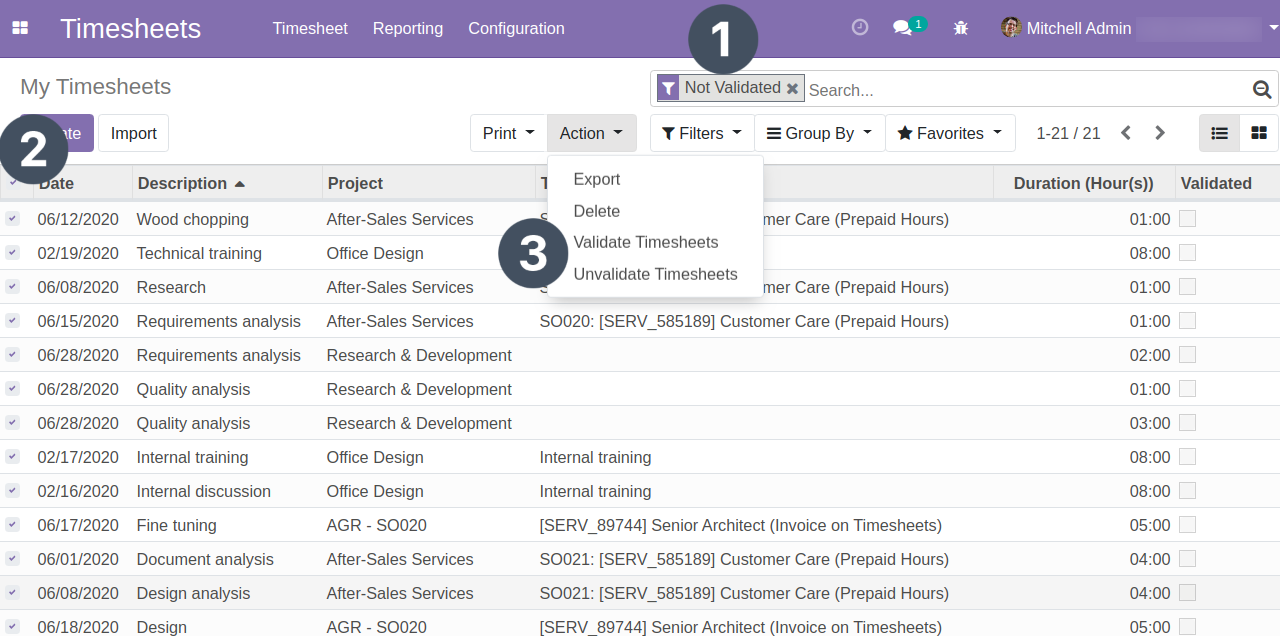Click AGR - SO020 in Fine tuning row
This screenshot has width=1280, height=636.
coord(377,525)
